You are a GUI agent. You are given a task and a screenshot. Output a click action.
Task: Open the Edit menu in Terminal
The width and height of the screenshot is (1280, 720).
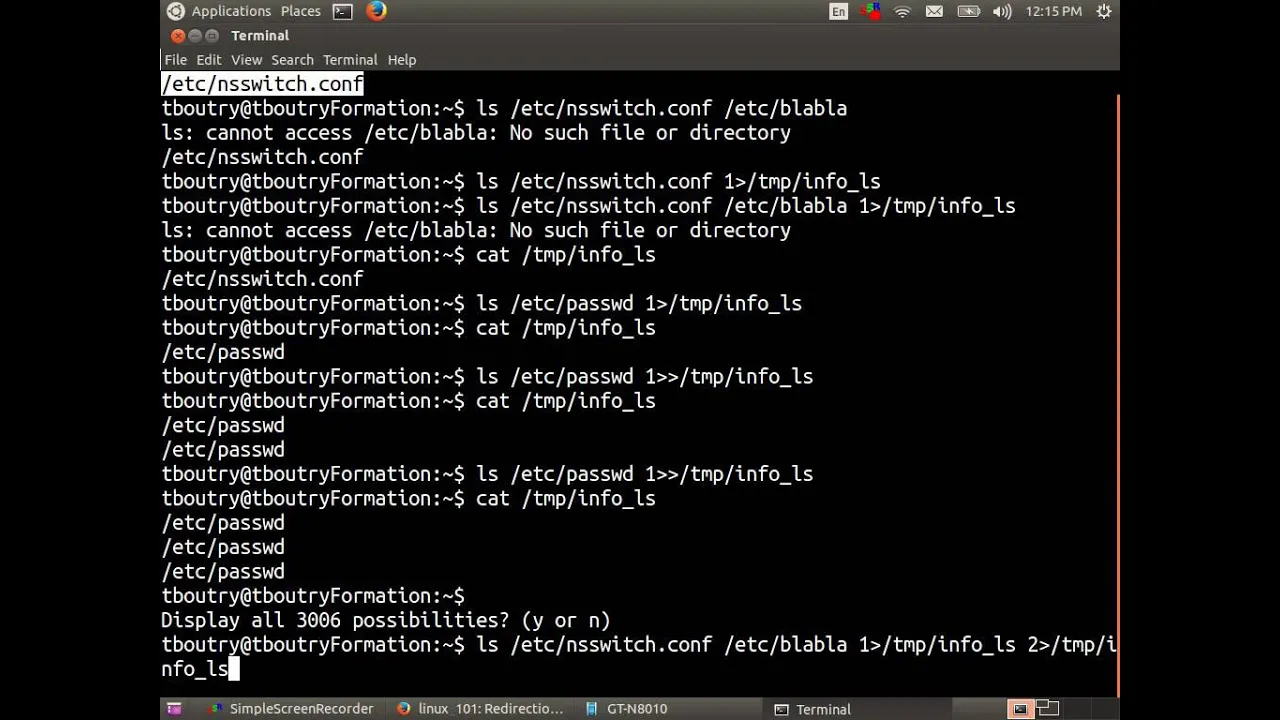209,60
